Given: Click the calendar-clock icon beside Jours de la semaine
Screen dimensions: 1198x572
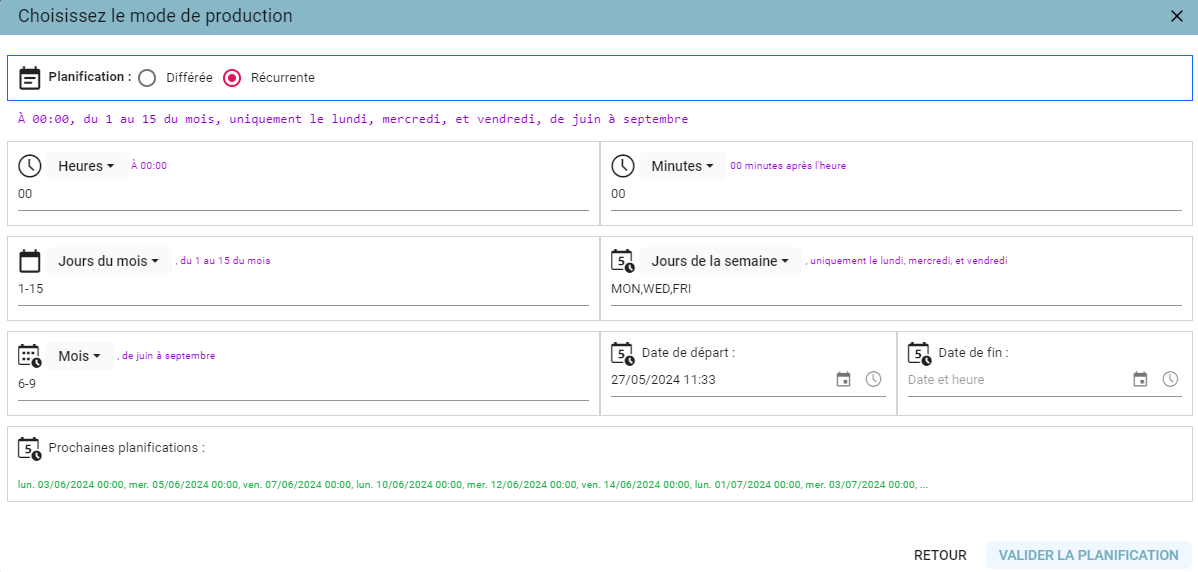Looking at the screenshot, I should (623, 261).
